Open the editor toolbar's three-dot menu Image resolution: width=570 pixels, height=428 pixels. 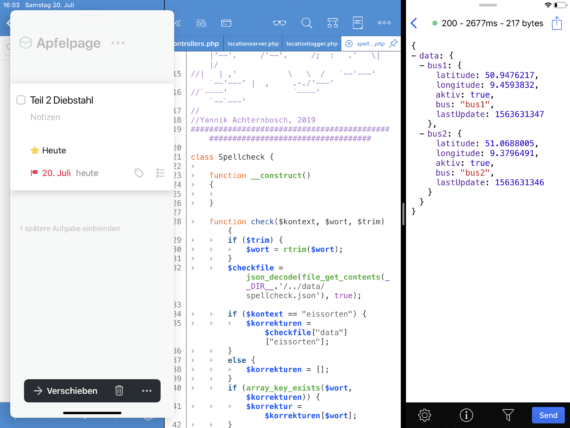(384, 23)
